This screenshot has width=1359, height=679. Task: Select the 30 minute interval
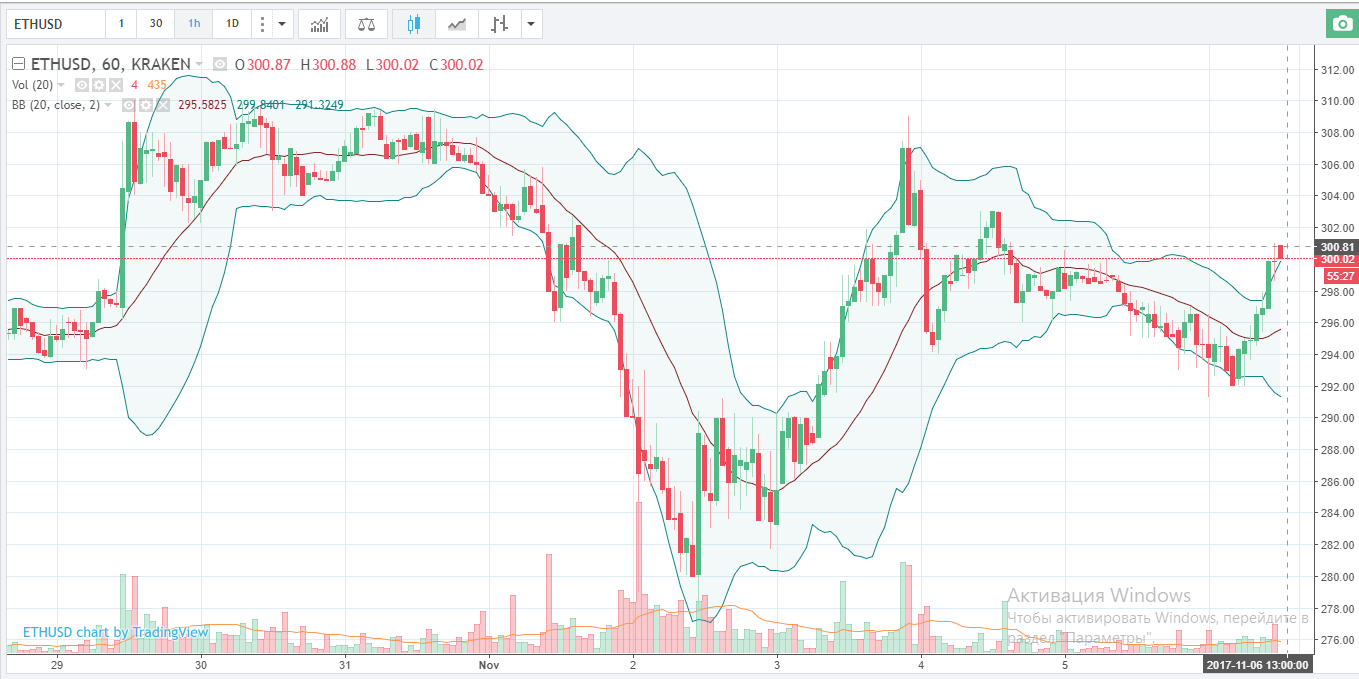point(156,23)
